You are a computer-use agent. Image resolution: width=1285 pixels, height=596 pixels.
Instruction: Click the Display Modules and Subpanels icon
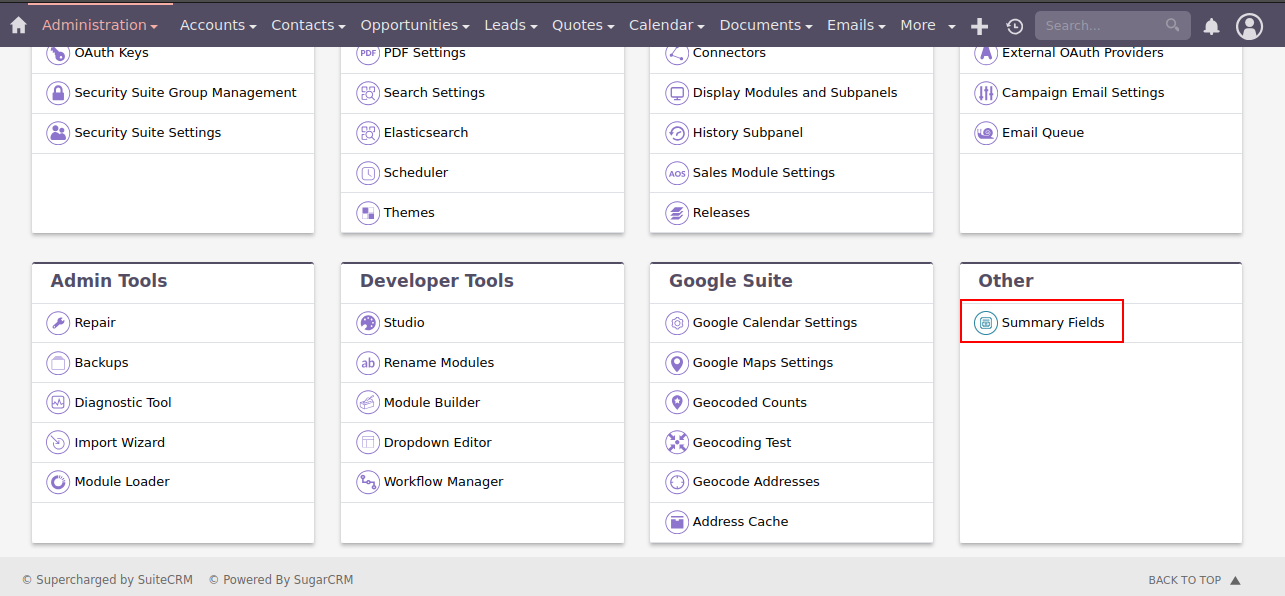(677, 93)
